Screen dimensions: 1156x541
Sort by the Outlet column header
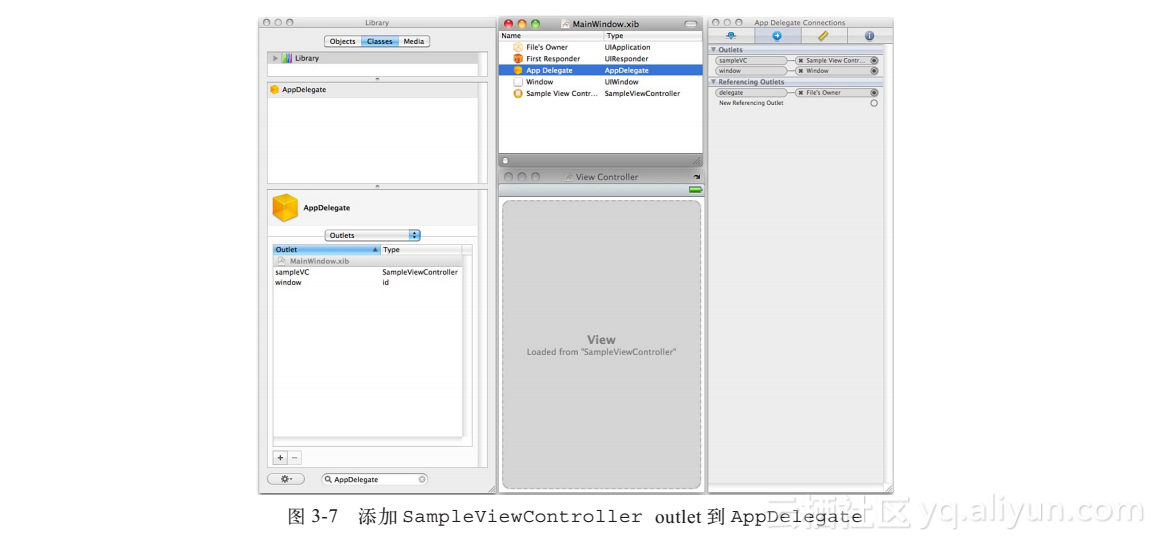click(x=327, y=250)
